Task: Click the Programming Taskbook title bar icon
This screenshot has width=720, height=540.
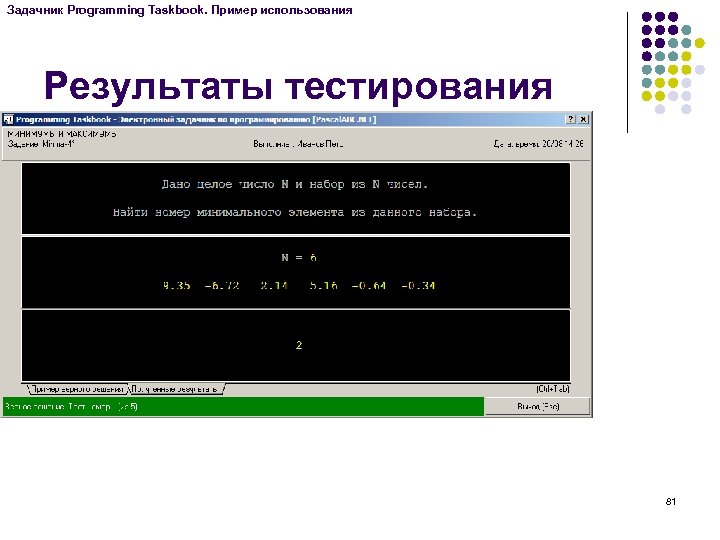Action: click(x=8, y=120)
